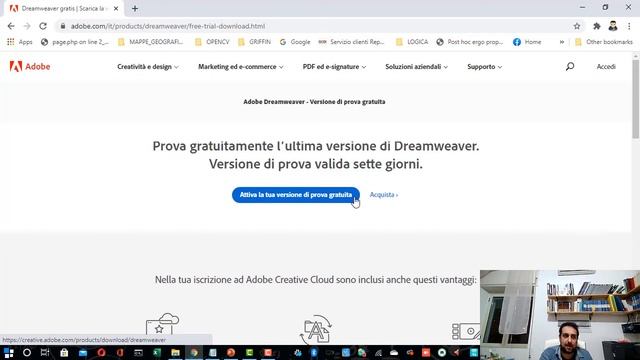This screenshot has width=640, height=360.
Task: Close the Dreamweaver gratis tab
Action: (116, 8)
